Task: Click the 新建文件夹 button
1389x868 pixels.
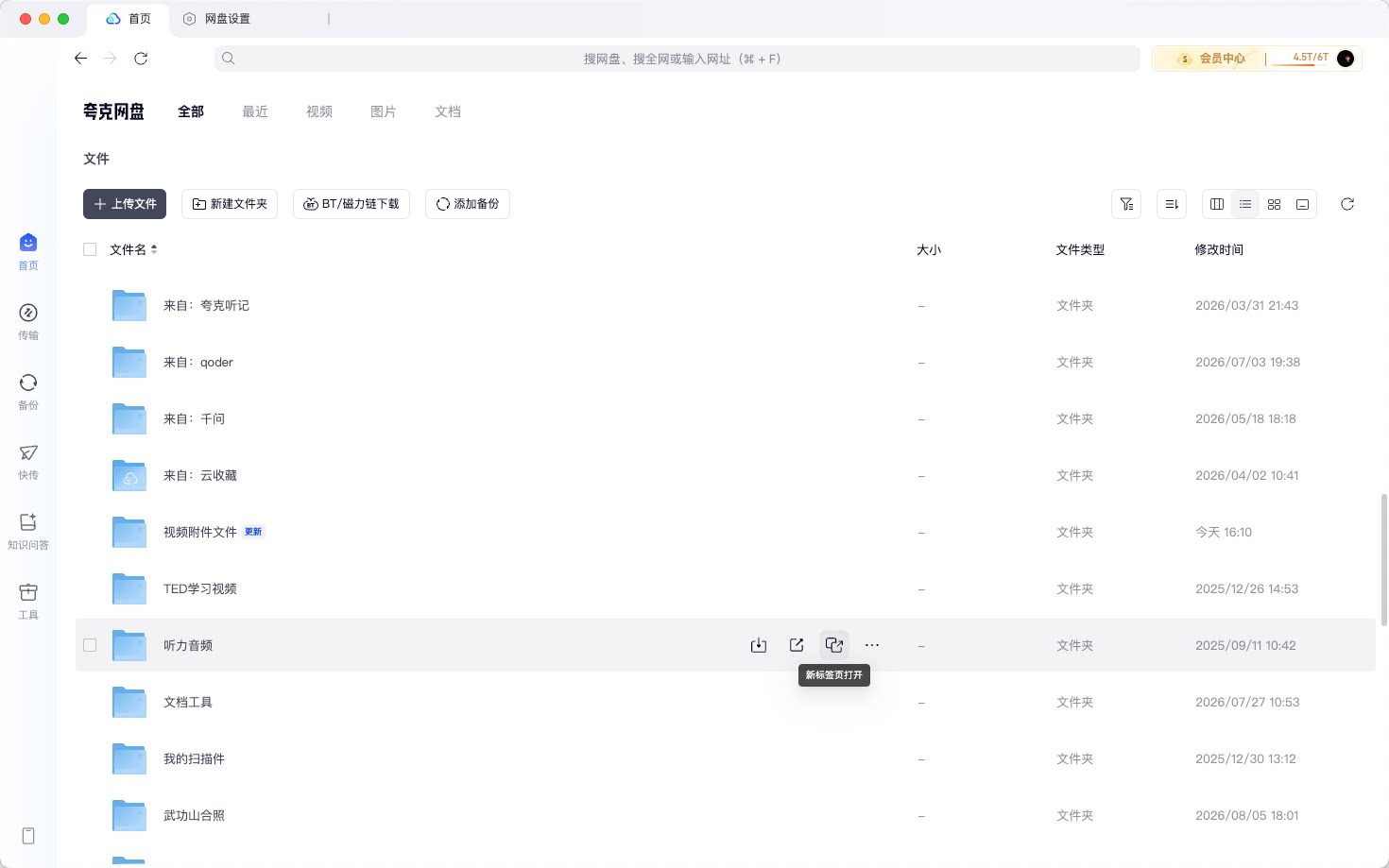Action: 230,204
